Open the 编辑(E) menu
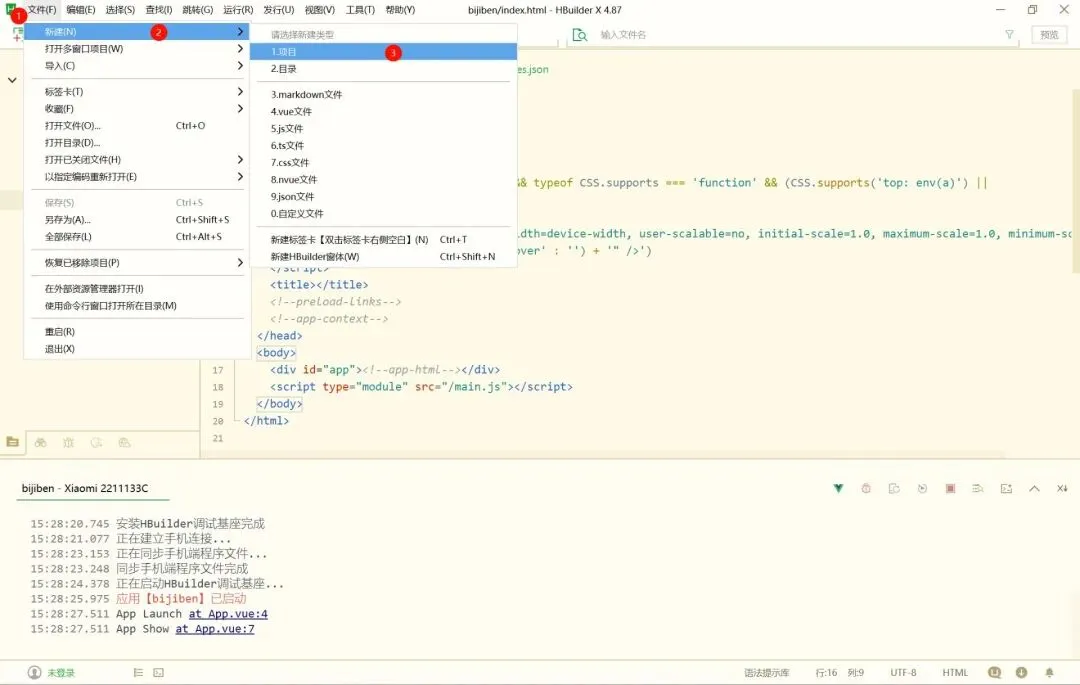 tap(81, 10)
